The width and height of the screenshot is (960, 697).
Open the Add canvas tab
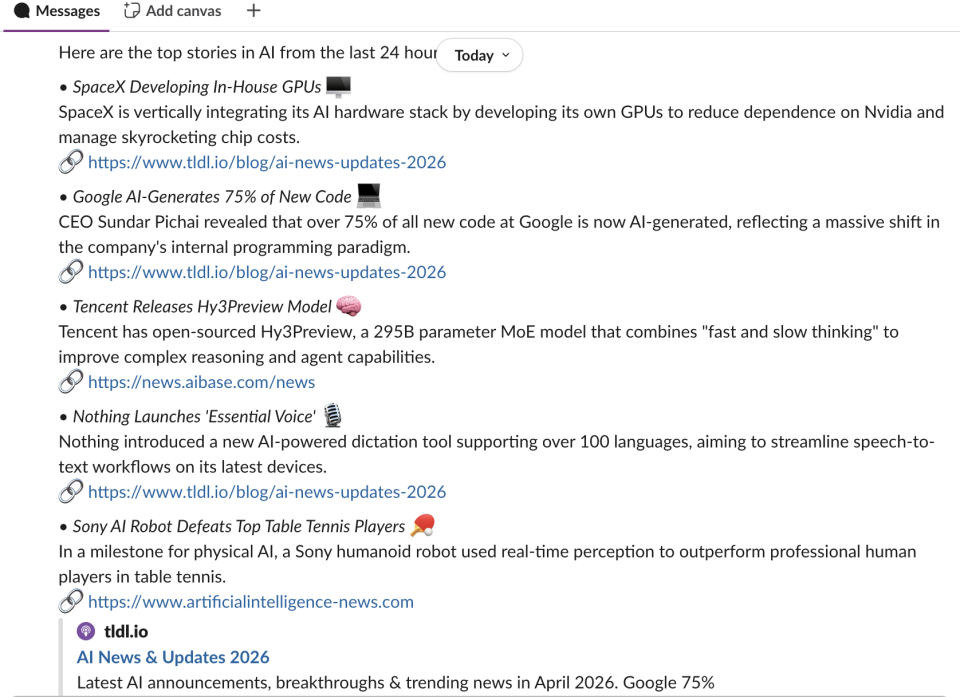pyautogui.click(x=183, y=11)
